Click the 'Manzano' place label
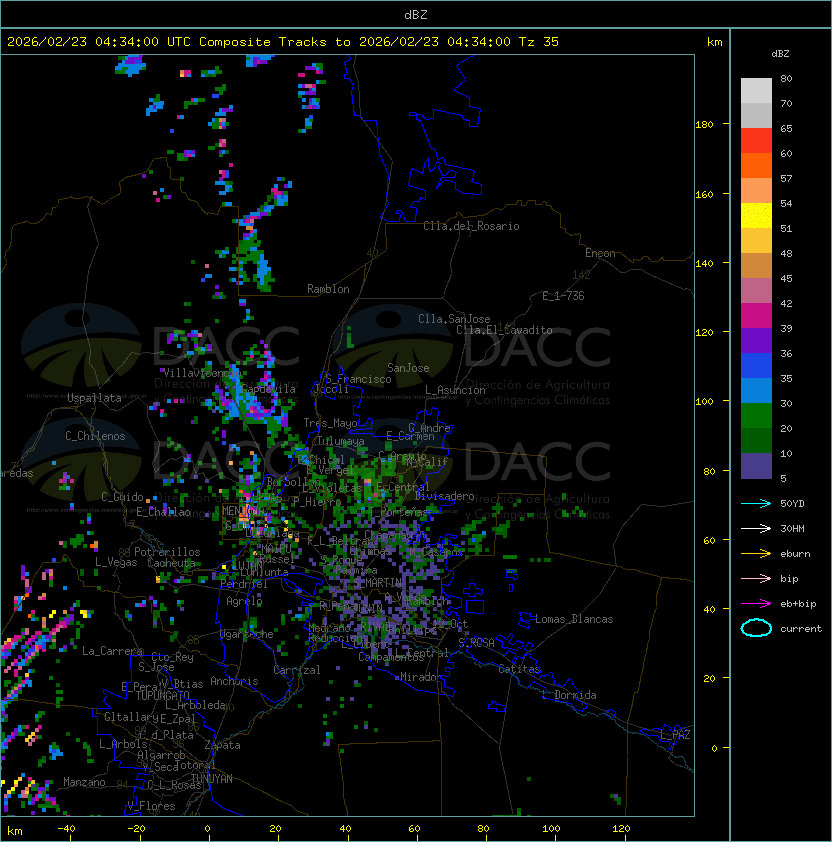 point(84,782)
